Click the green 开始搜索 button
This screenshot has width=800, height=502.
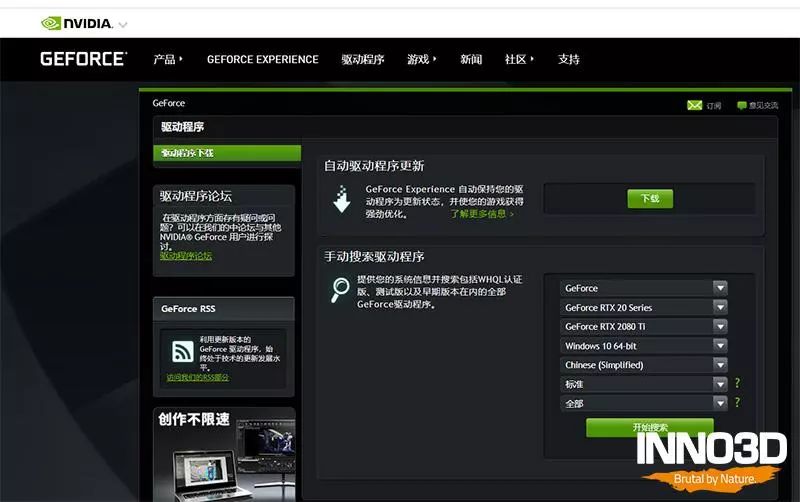[x=649, y=428]
